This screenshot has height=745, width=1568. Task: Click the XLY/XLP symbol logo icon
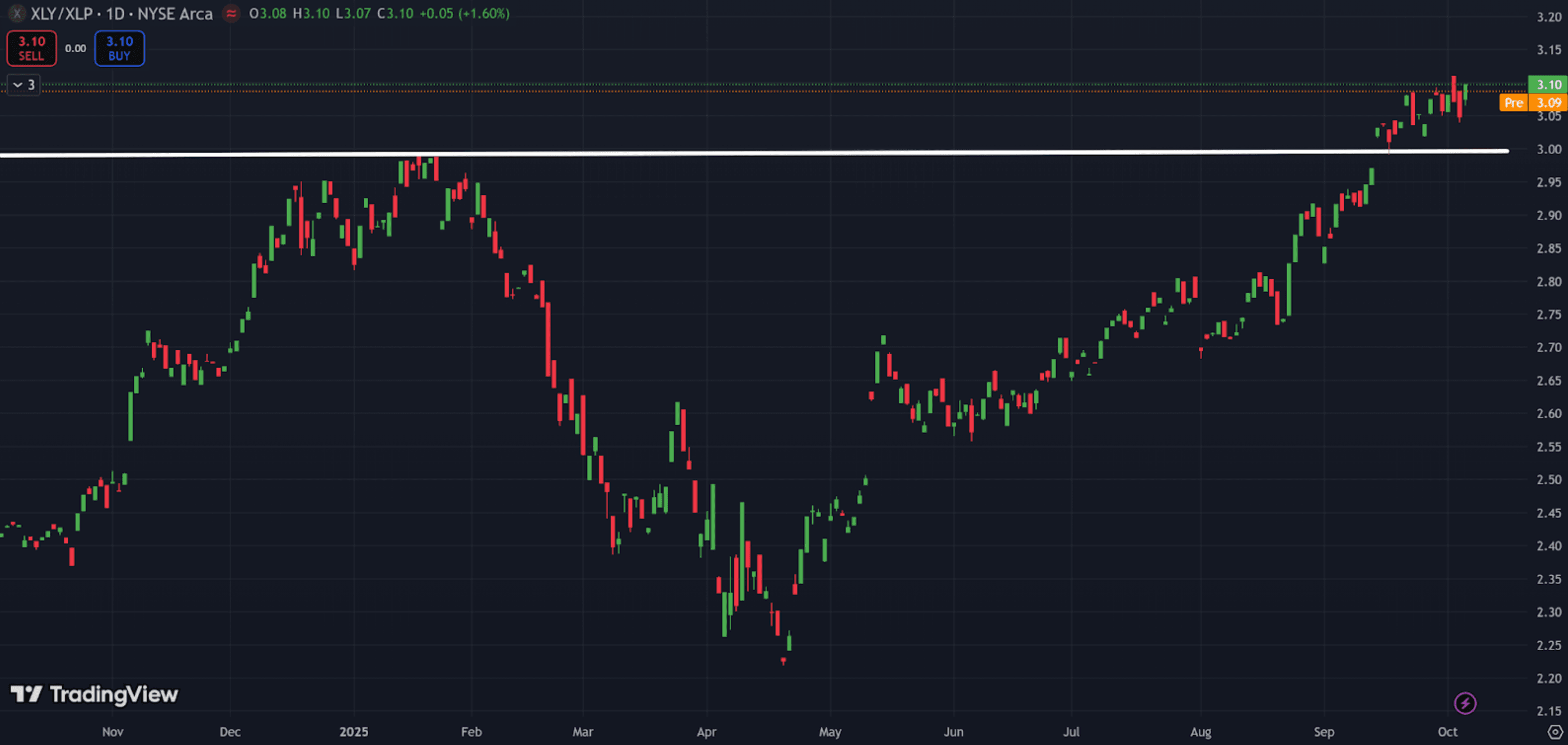tap(17, 13)
